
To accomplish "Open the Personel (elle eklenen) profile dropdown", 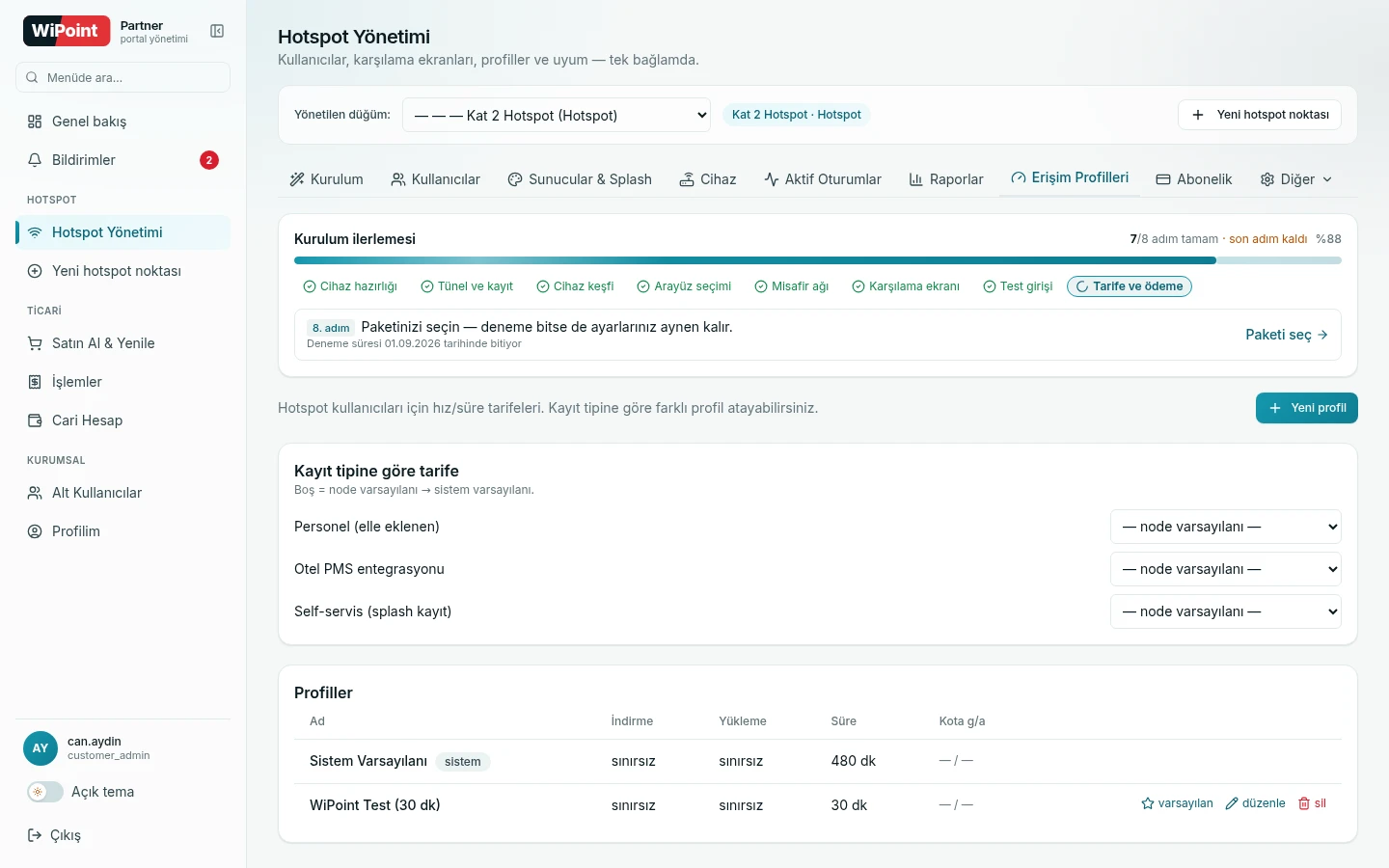I will tap(1226, 527).
